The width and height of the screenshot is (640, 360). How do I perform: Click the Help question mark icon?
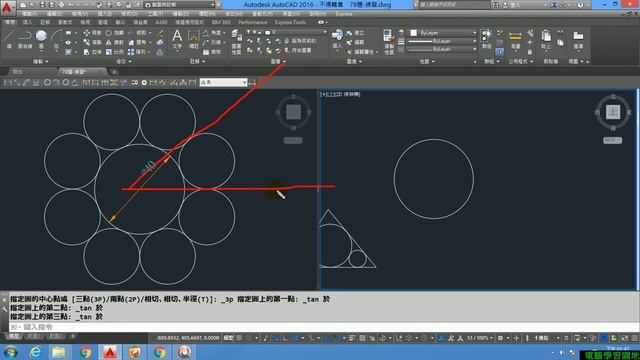pyautogui.click(x=580, y=5)
